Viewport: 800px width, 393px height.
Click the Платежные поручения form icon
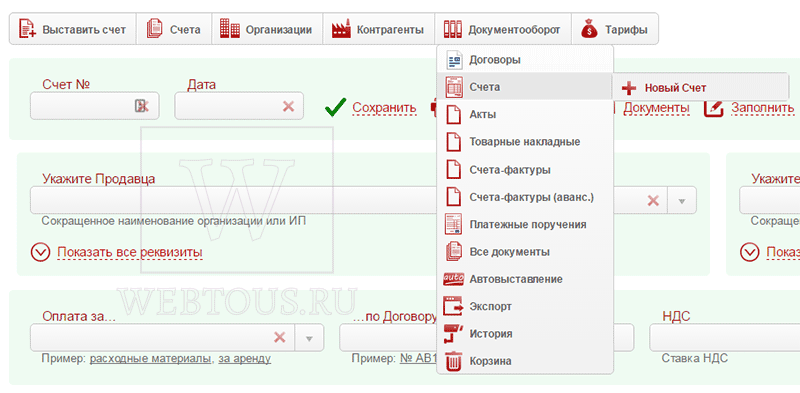pos(454,224)
